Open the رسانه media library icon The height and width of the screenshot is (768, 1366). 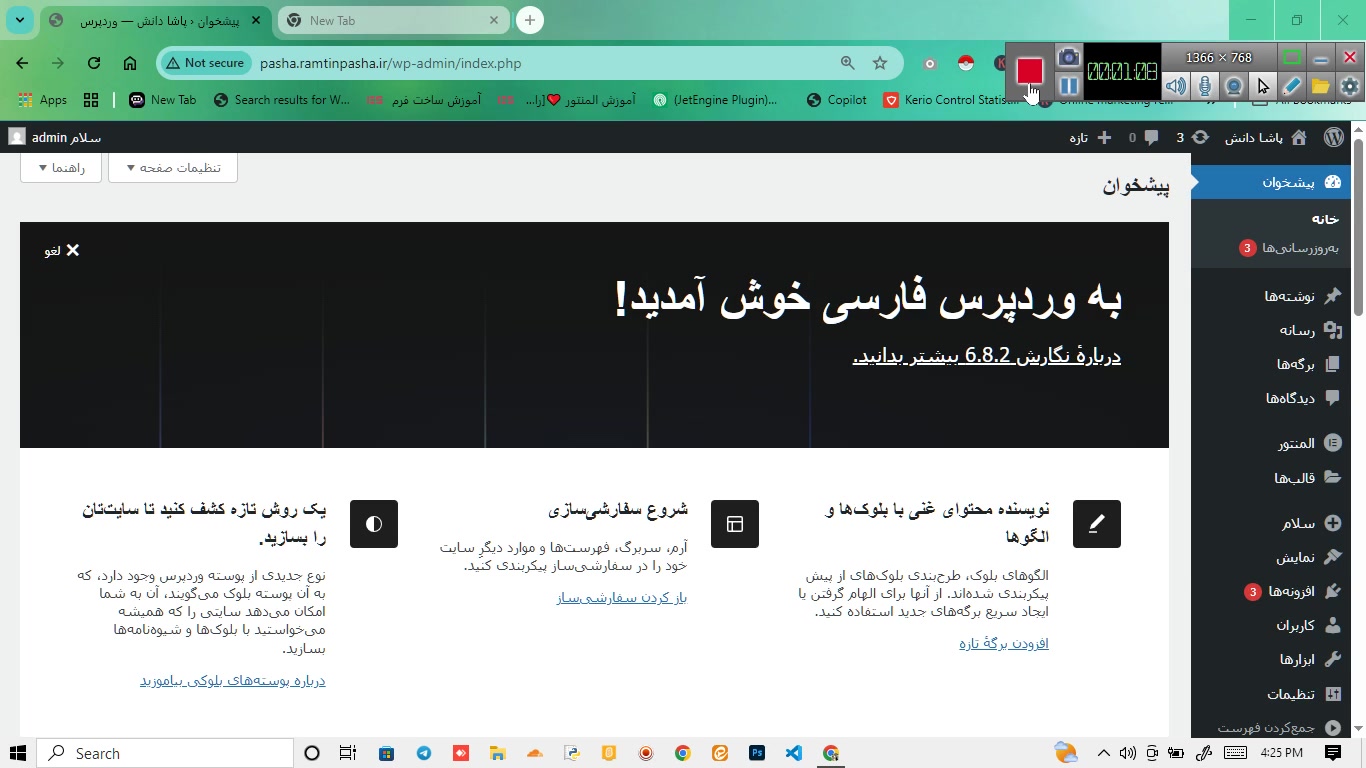point(1332,330)
